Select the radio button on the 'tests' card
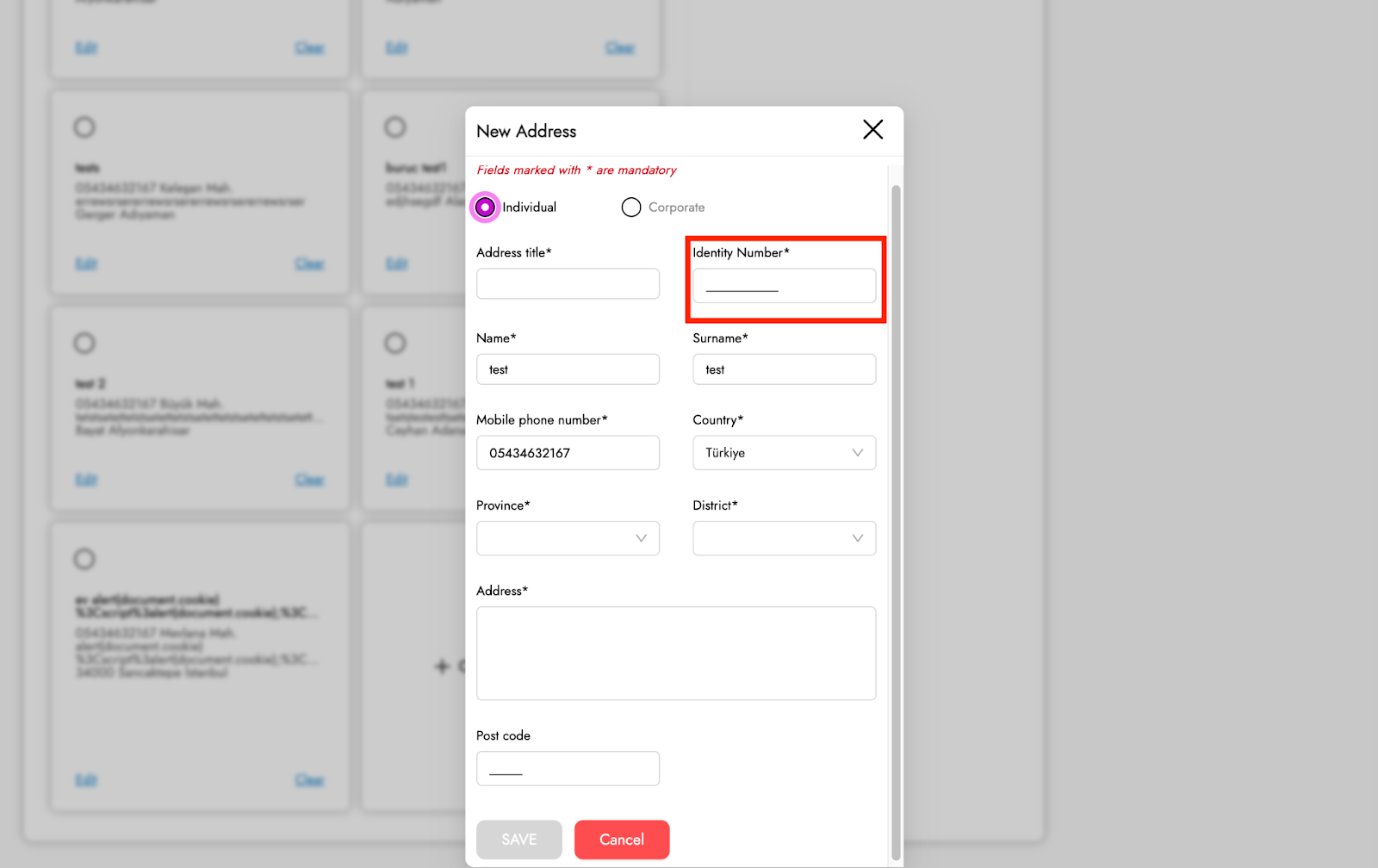 coord(84,127)
